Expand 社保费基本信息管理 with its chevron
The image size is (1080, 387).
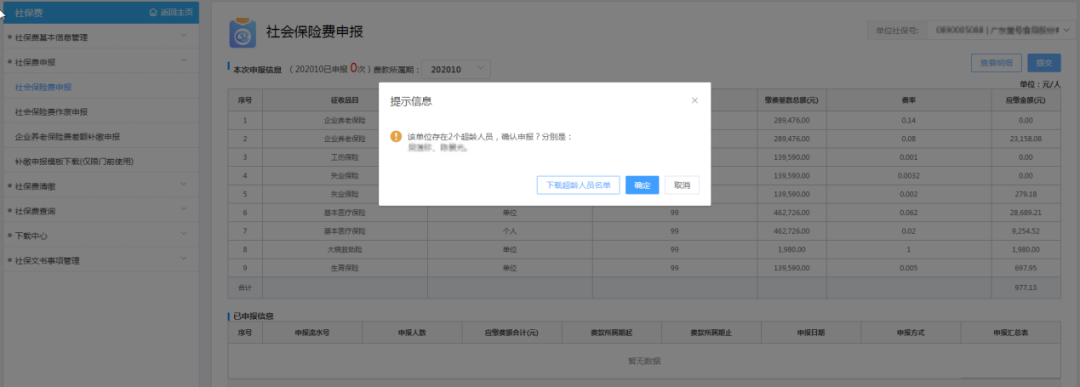click(183, 36)
